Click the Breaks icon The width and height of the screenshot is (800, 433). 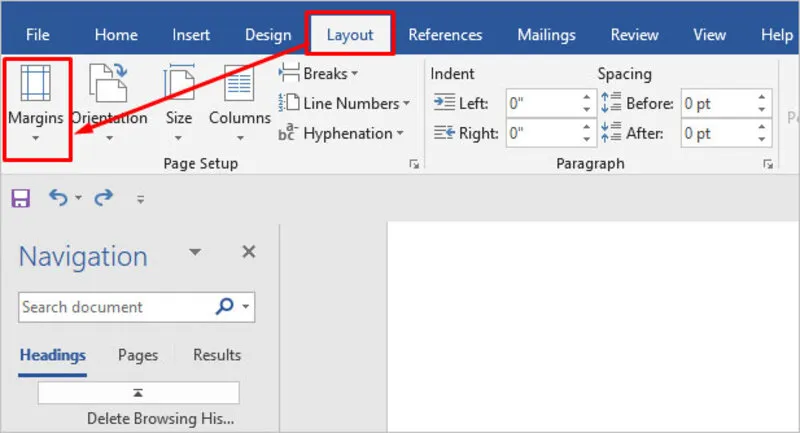point(289,73)
